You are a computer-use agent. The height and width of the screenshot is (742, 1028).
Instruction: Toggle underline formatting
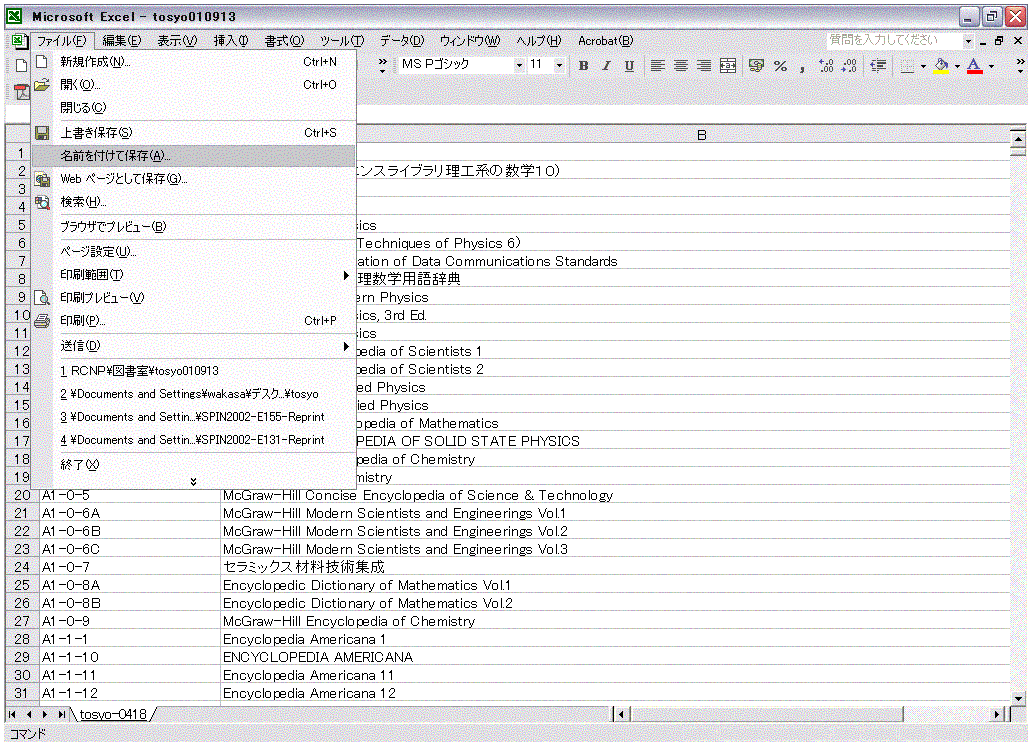pos(629,66)
